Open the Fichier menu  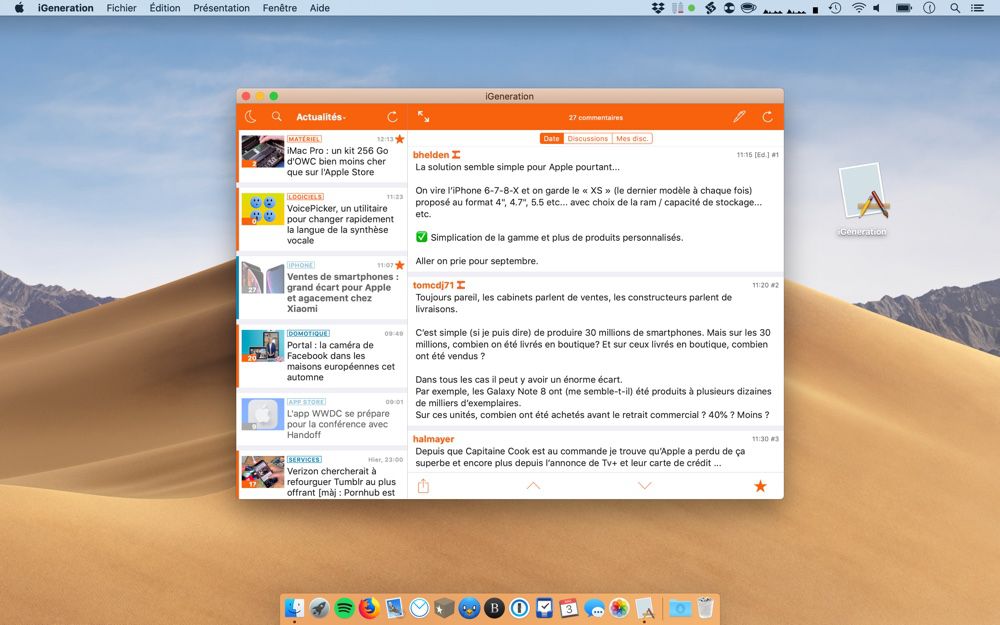click(121, 8)
